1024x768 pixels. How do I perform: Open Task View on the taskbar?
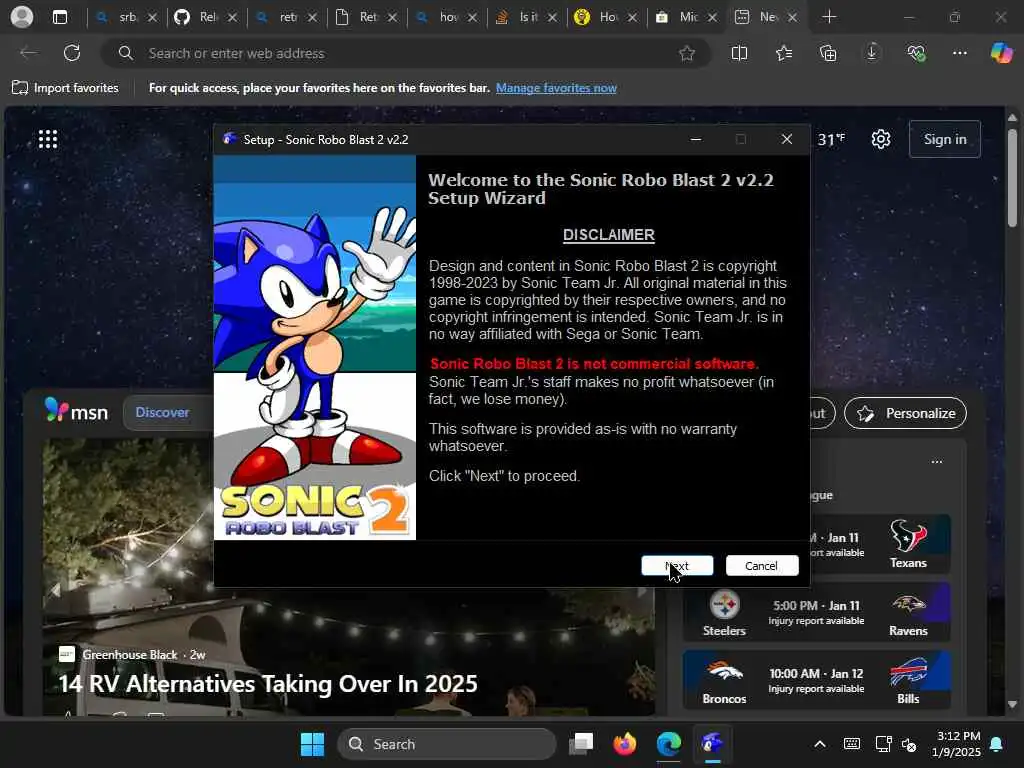[x=581, y=744]
